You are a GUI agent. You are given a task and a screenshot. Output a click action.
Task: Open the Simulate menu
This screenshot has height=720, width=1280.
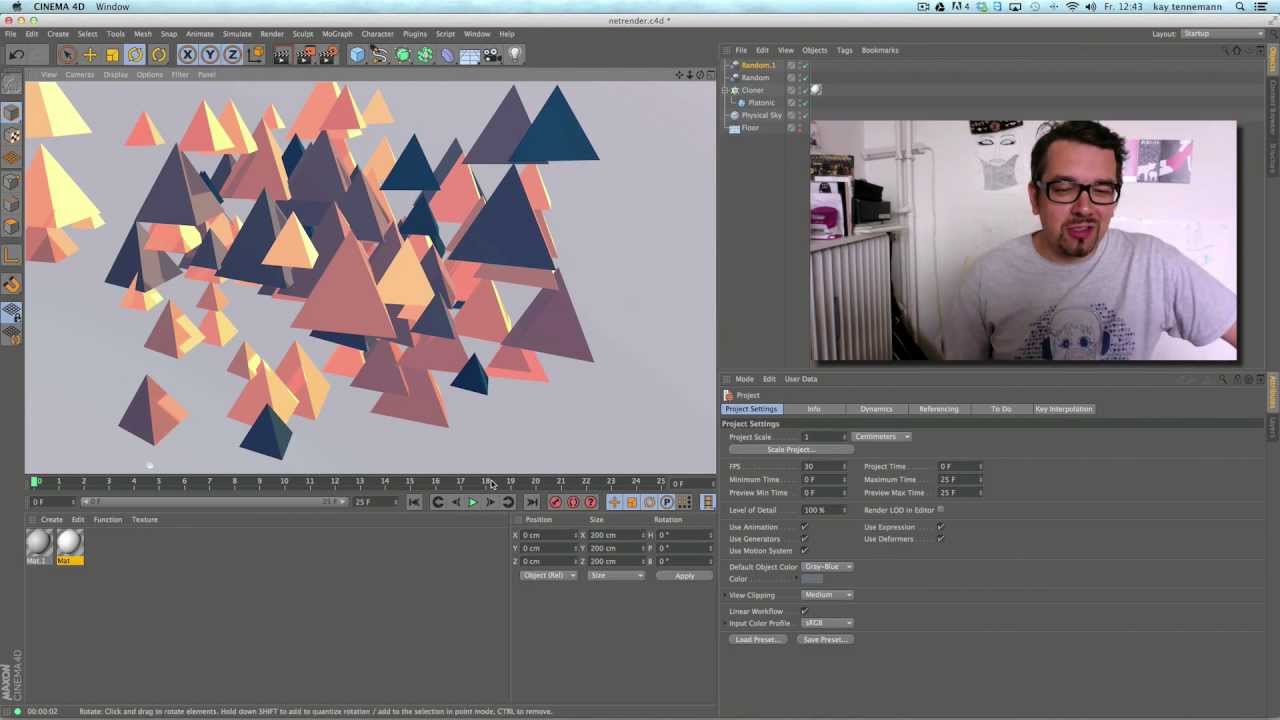[x=237, y=34]
